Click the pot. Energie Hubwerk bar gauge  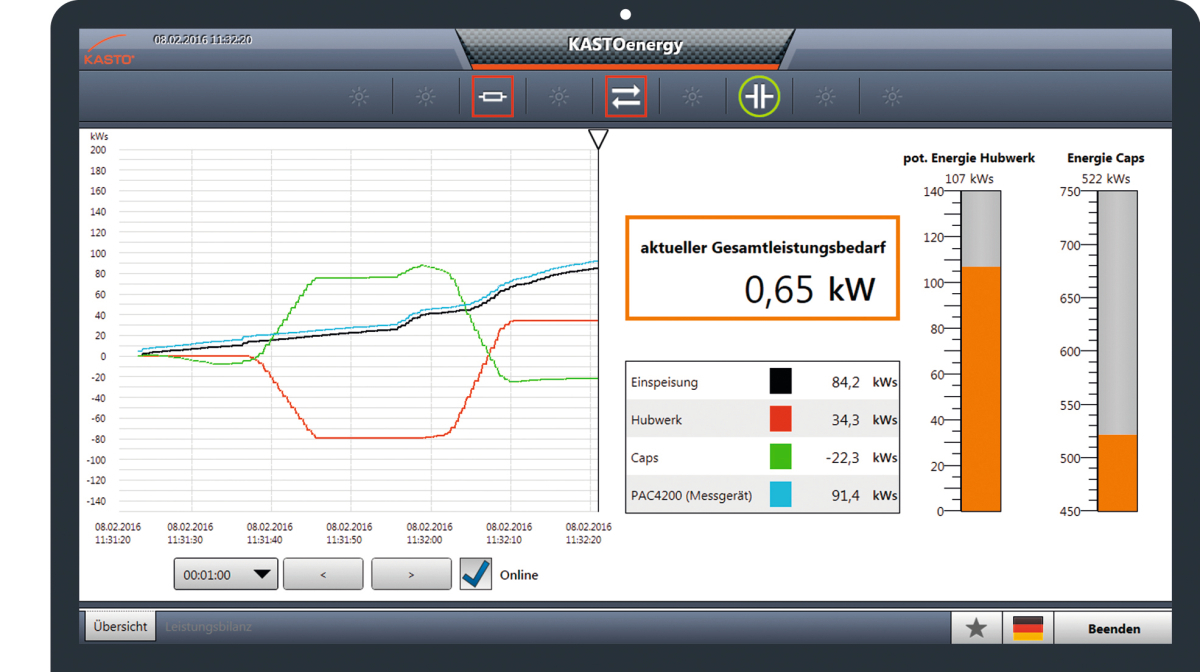(x=980, y=351)
